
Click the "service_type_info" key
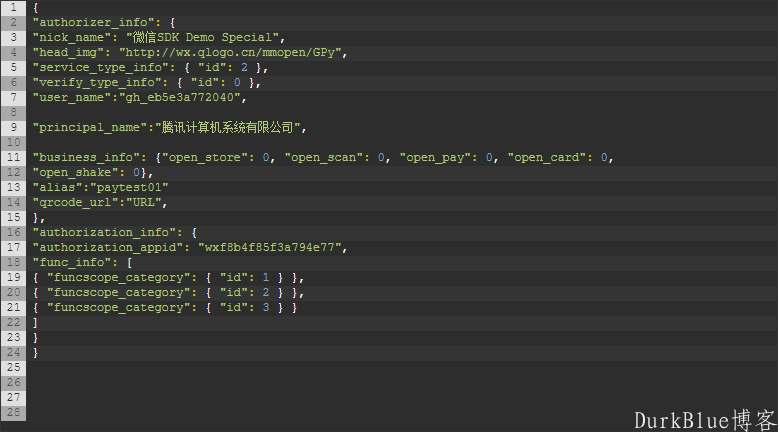point(101,67)
